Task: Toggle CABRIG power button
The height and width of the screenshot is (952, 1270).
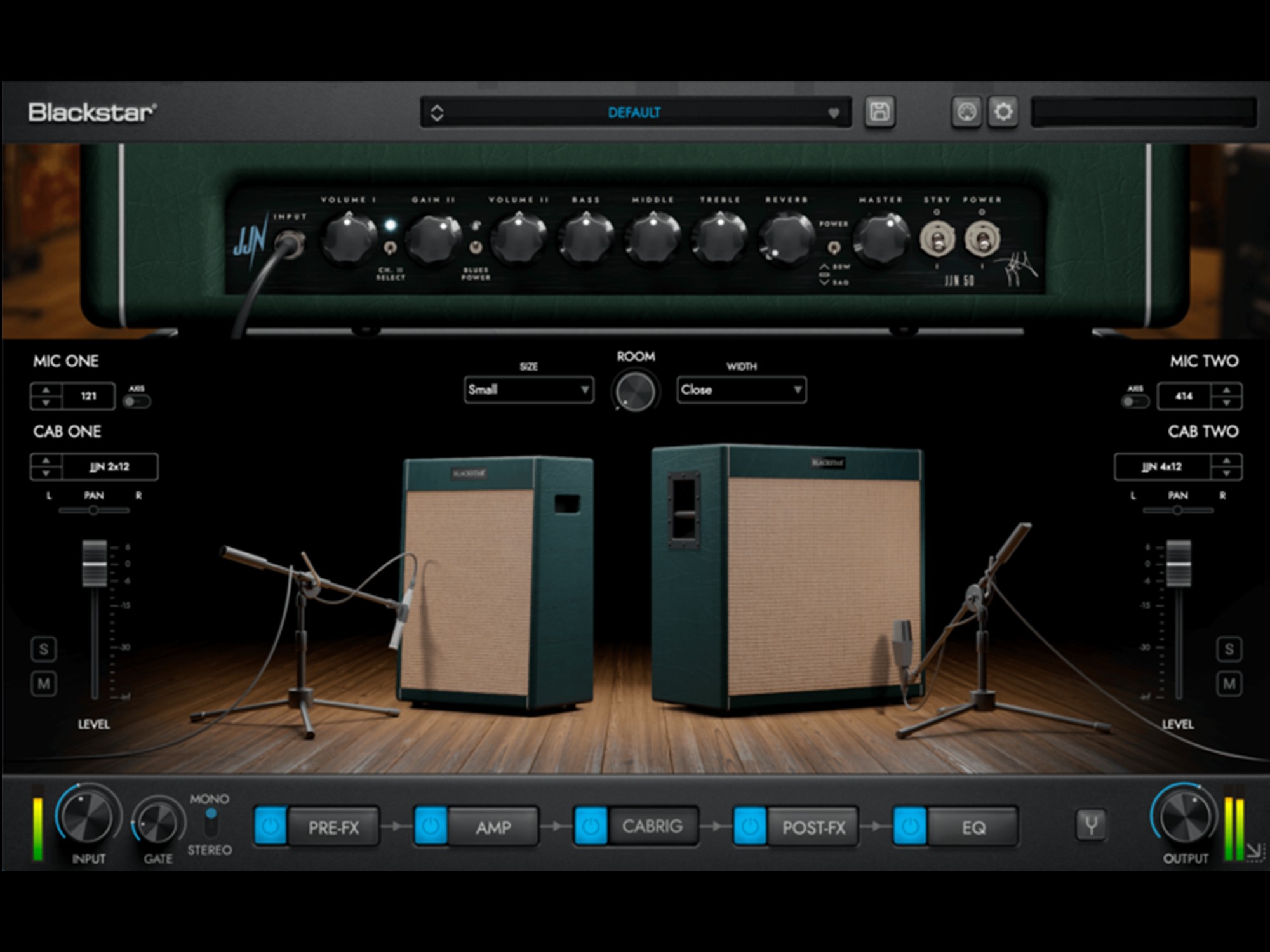Action: click(591, 826)
